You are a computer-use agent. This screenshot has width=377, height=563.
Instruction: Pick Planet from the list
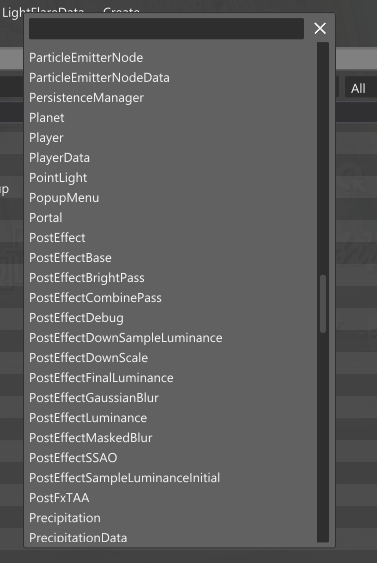point(47,118)
